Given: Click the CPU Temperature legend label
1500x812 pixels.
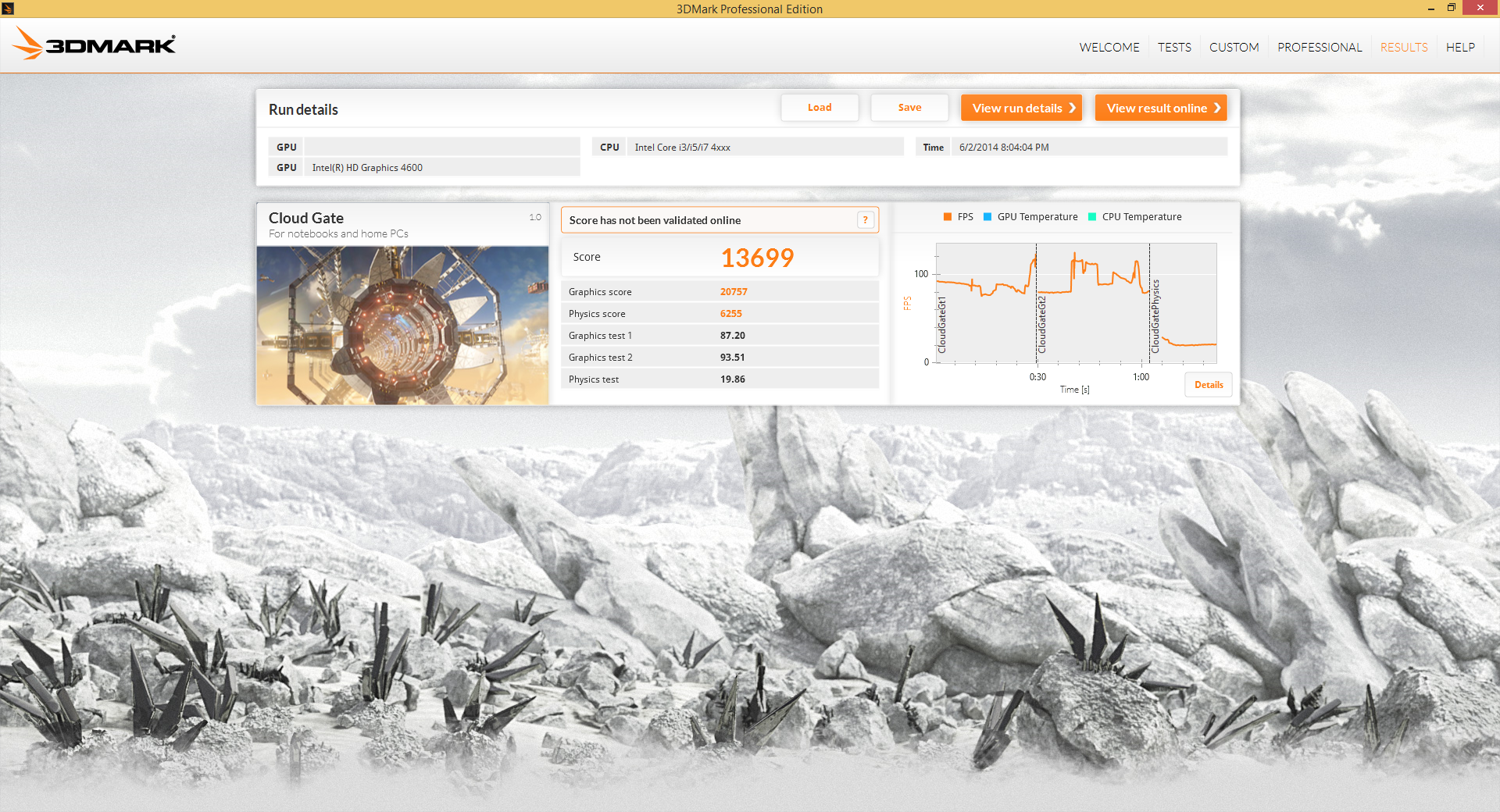Looking at the screenshot, I should pos(1141,217).
